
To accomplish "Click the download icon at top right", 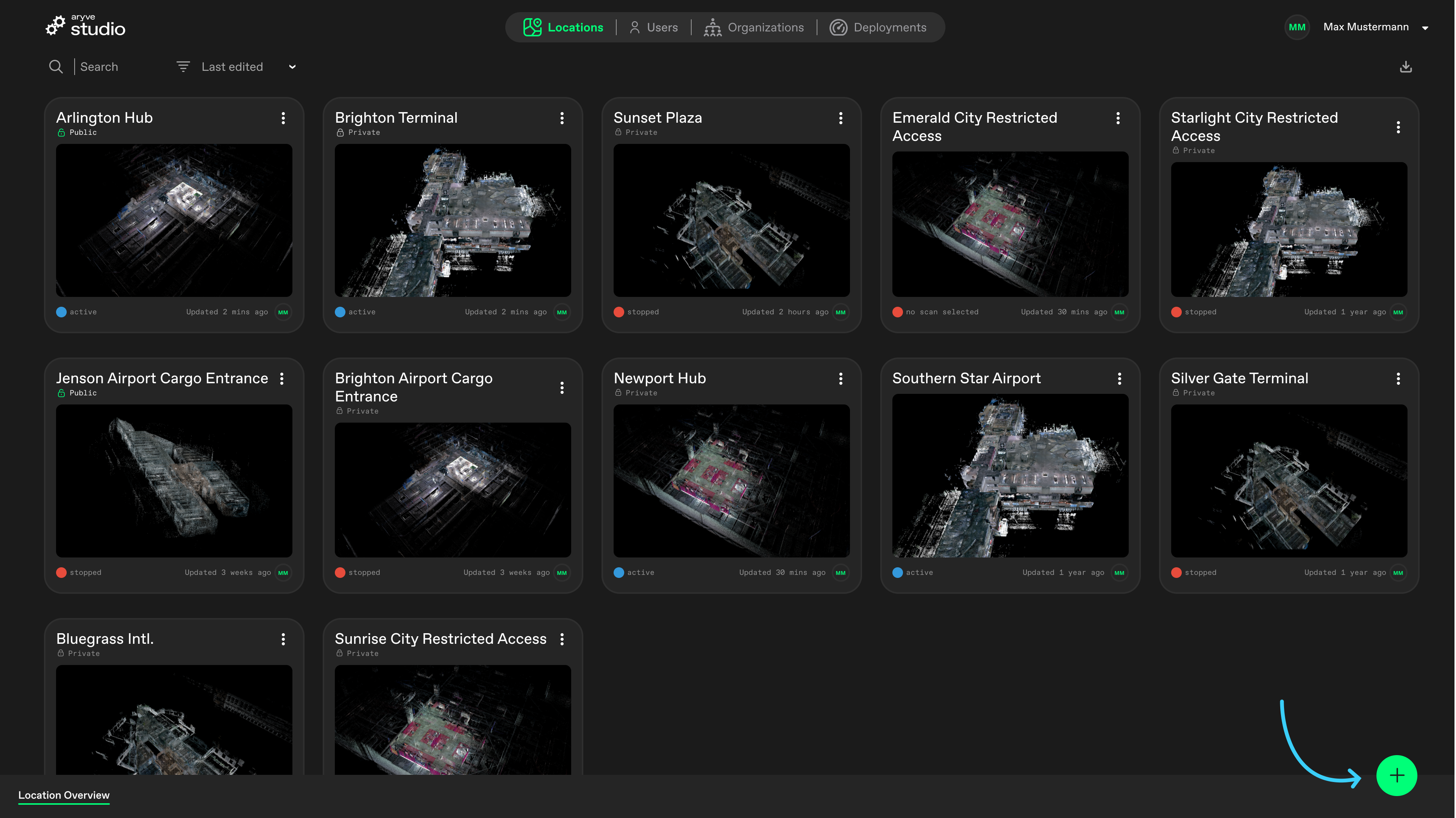I will [1406, 67].
